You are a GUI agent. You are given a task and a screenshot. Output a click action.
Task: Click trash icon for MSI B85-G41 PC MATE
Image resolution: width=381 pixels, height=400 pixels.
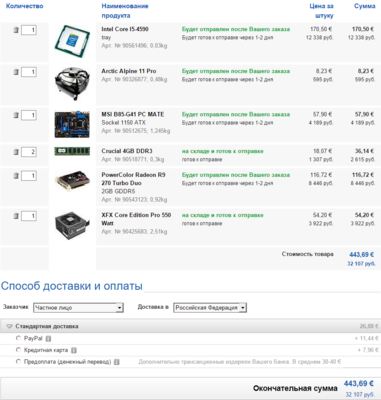coord(16,115)
